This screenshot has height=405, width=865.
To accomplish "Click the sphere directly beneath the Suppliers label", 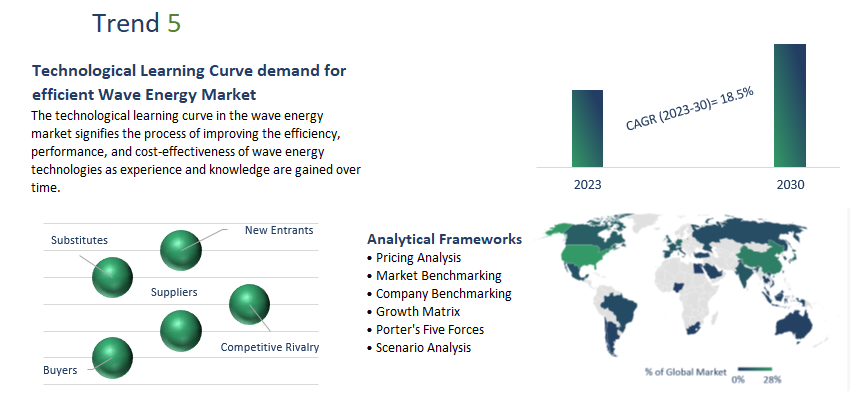I will pyautogui.click(x=181, y=331).
